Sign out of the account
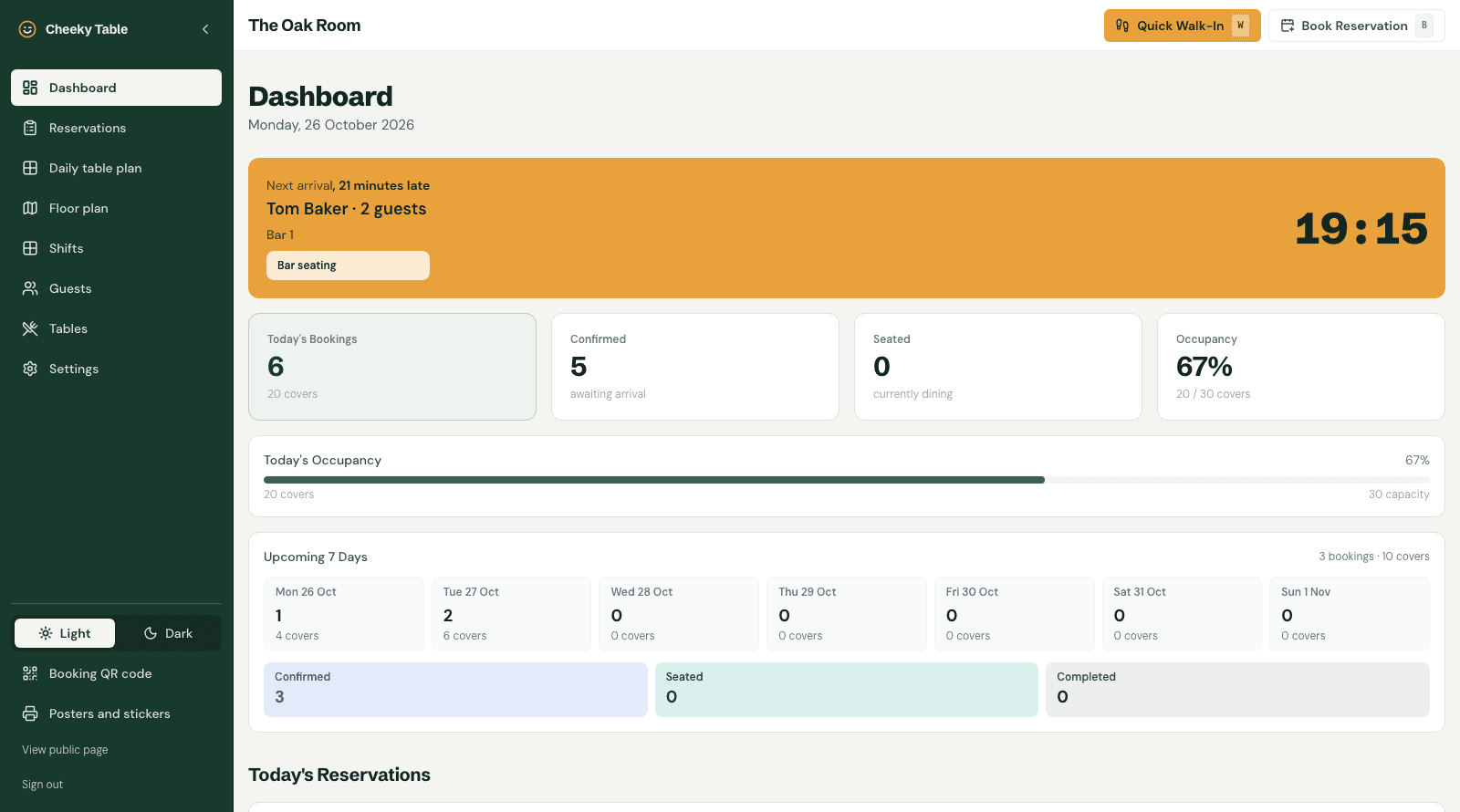 tap(42, 785)
